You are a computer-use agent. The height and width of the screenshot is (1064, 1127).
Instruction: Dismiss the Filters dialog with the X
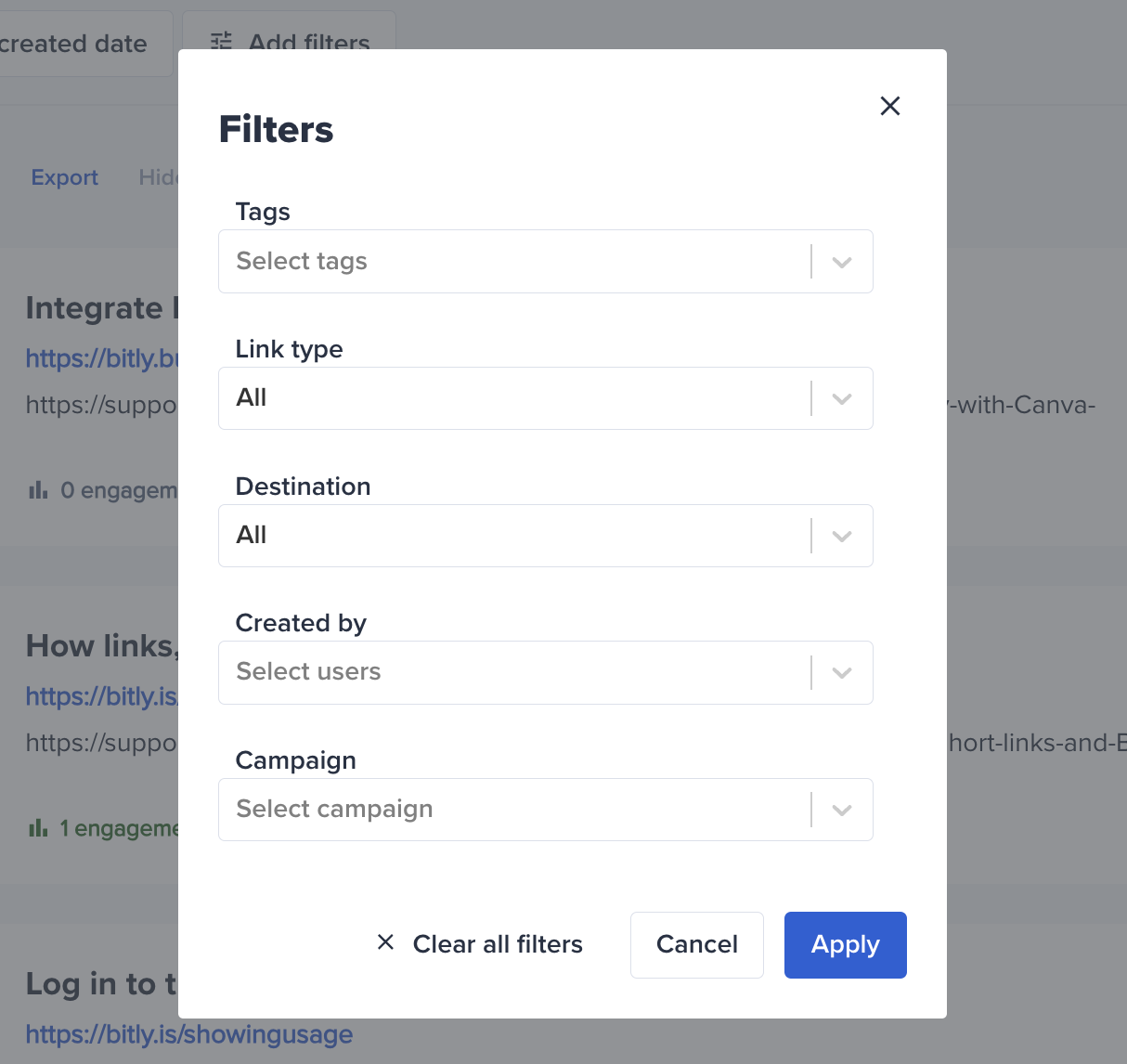pyautogui.click(x=889, y=106)
